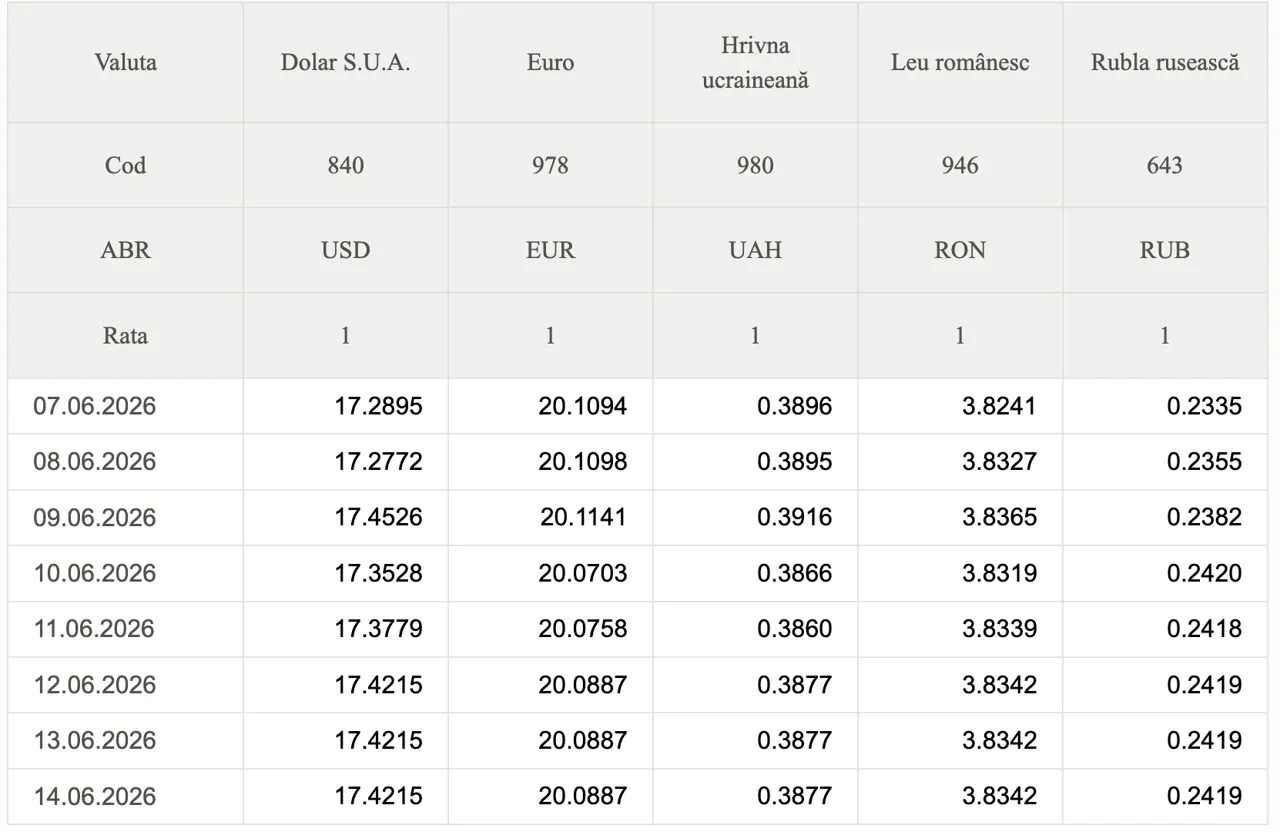Select the Euro column header

tap(550, 62)
